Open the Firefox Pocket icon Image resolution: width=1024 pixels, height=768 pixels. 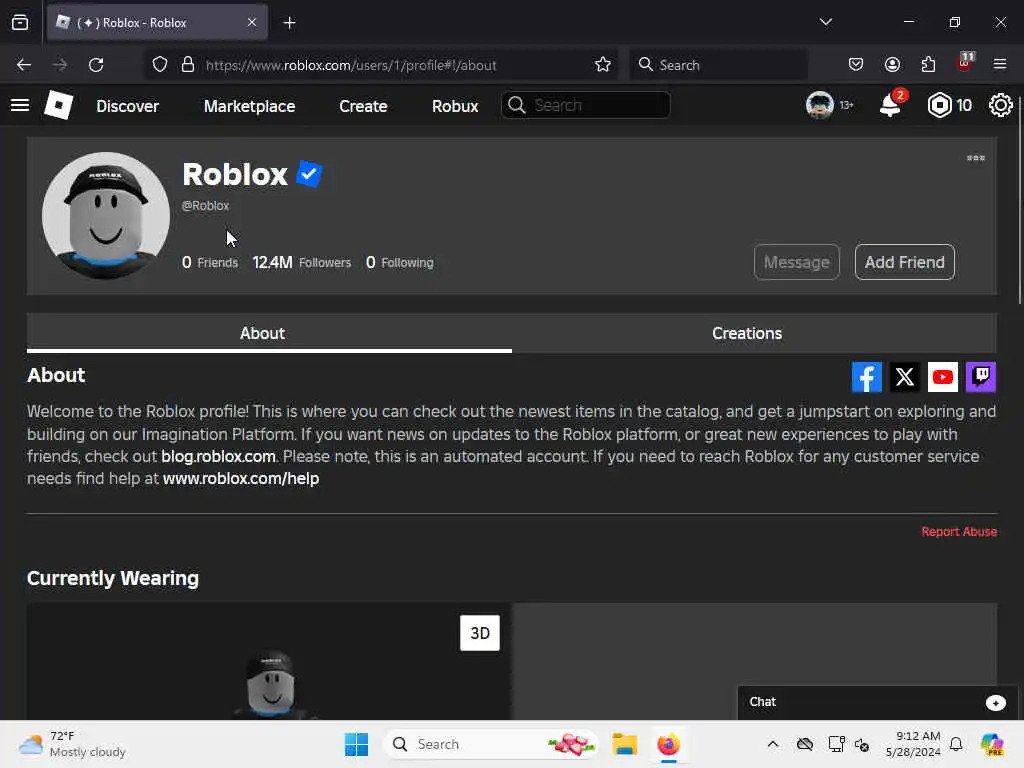click(x=856, y=65)
